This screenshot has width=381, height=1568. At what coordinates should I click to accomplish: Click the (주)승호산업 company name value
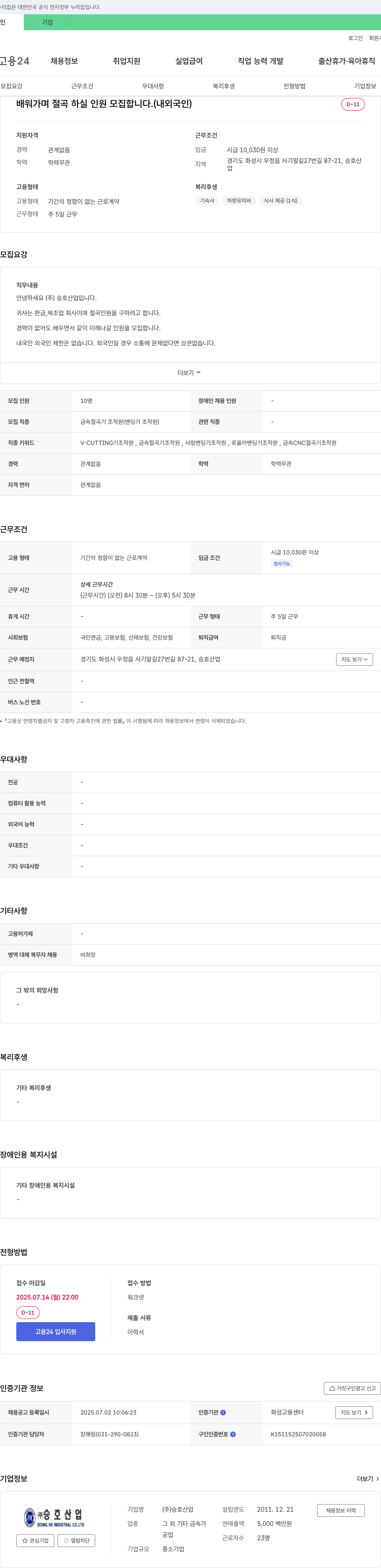click(177, 1510)
